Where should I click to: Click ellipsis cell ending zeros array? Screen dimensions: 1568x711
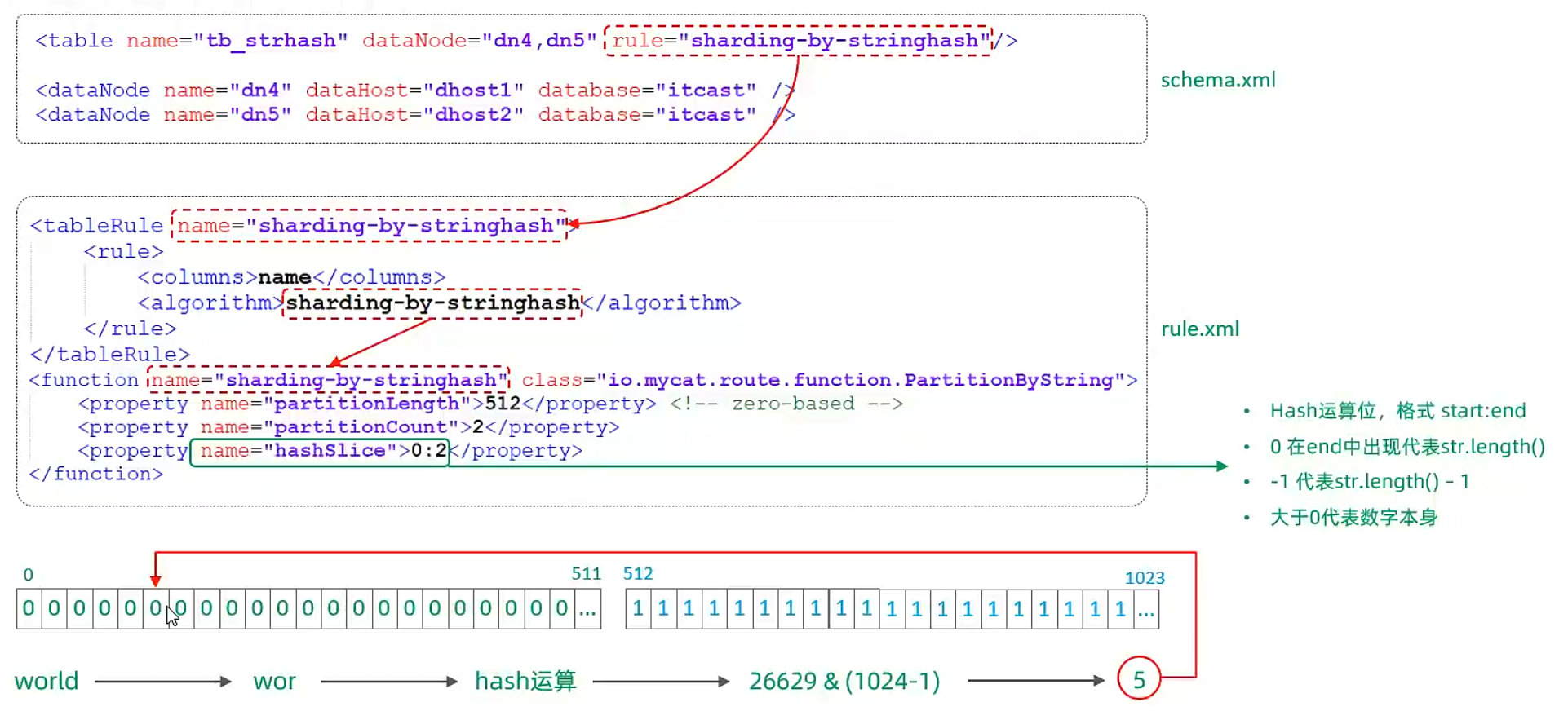tap(587, 609)
